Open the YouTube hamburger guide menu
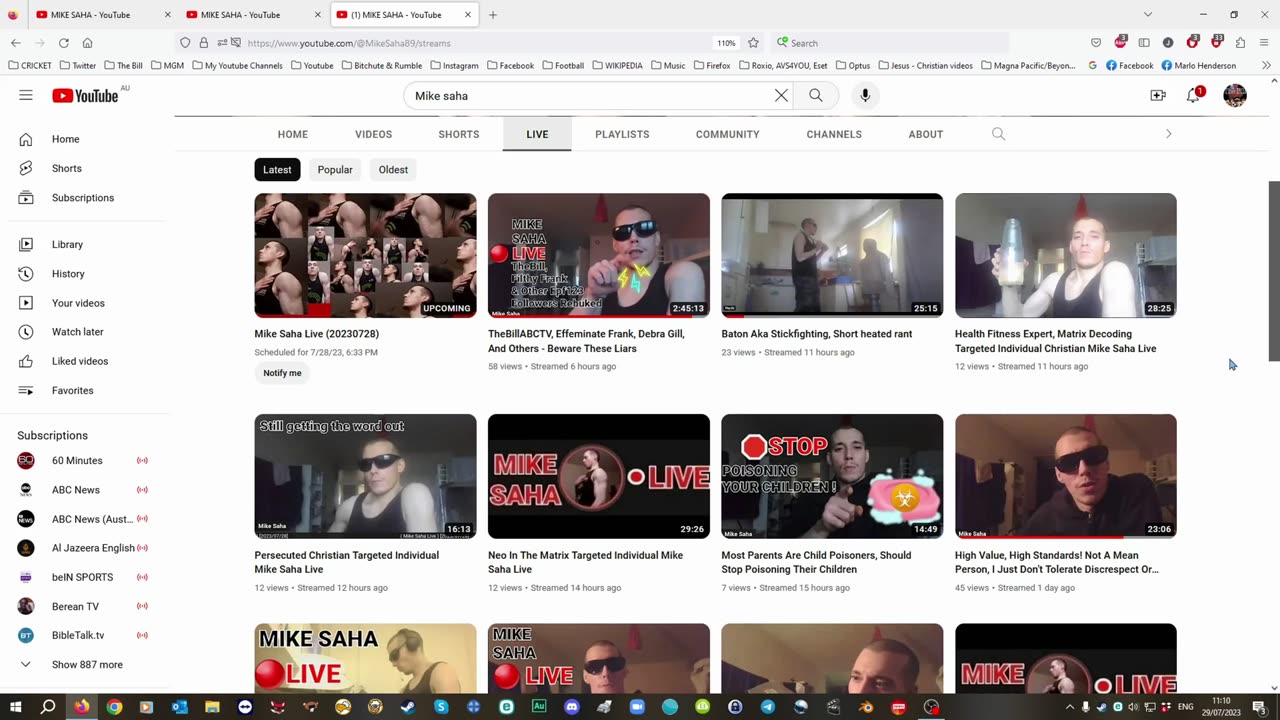The height and width of the screenshot is (720, 1280). click(26, 95)
